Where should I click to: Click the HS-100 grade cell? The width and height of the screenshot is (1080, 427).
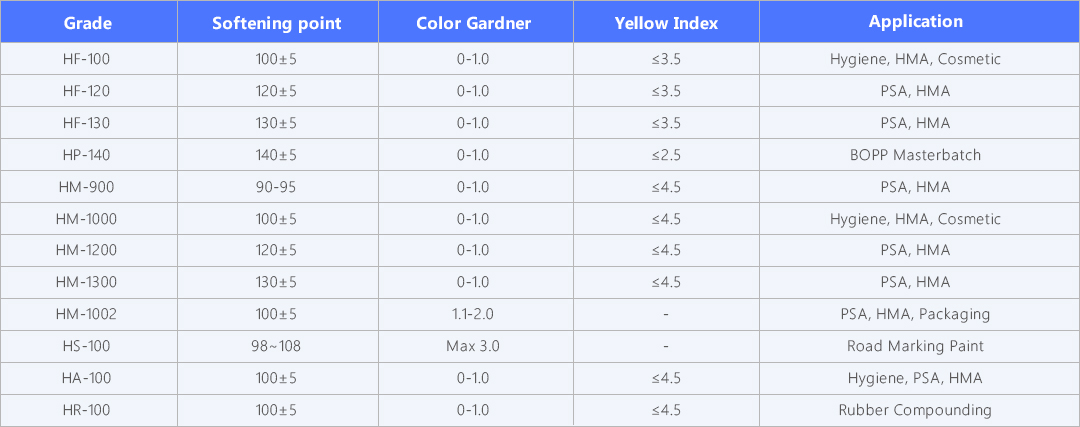[x=86, y=346]
